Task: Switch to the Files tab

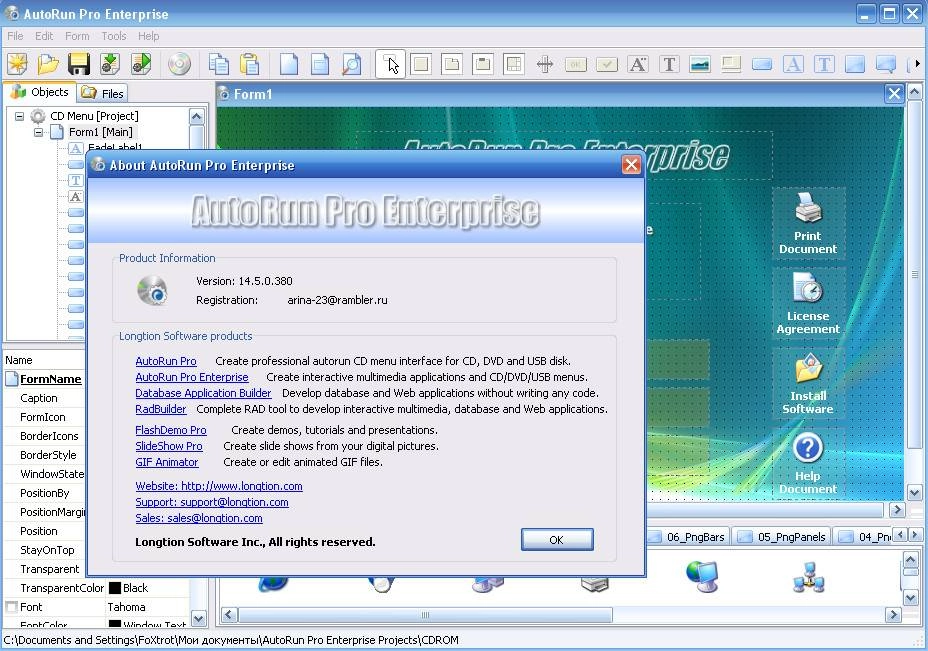Action: click(103, 94)
